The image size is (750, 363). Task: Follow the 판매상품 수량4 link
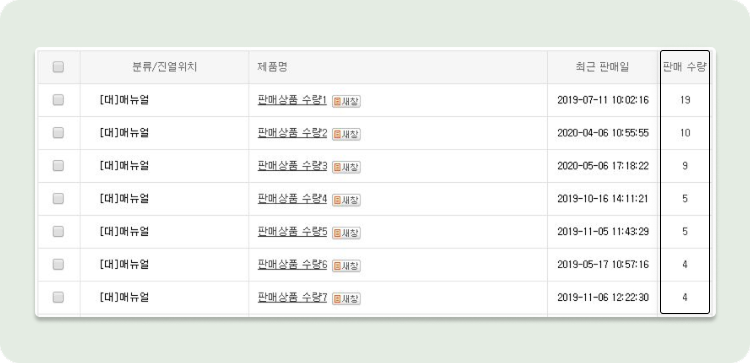(x=292, y=198)
